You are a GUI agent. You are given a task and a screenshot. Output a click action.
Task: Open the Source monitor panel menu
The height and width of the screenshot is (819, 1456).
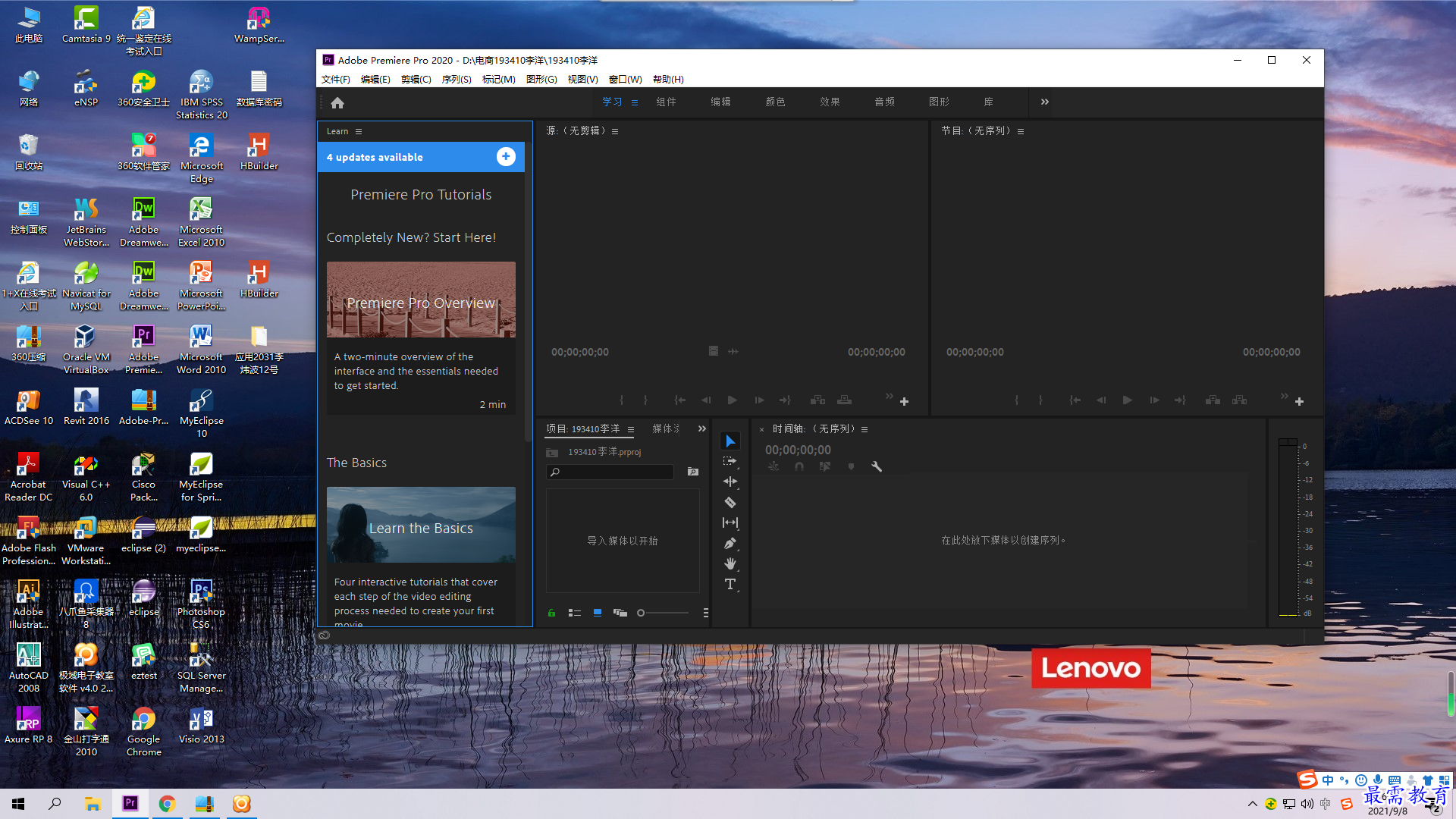coord(615,131)
